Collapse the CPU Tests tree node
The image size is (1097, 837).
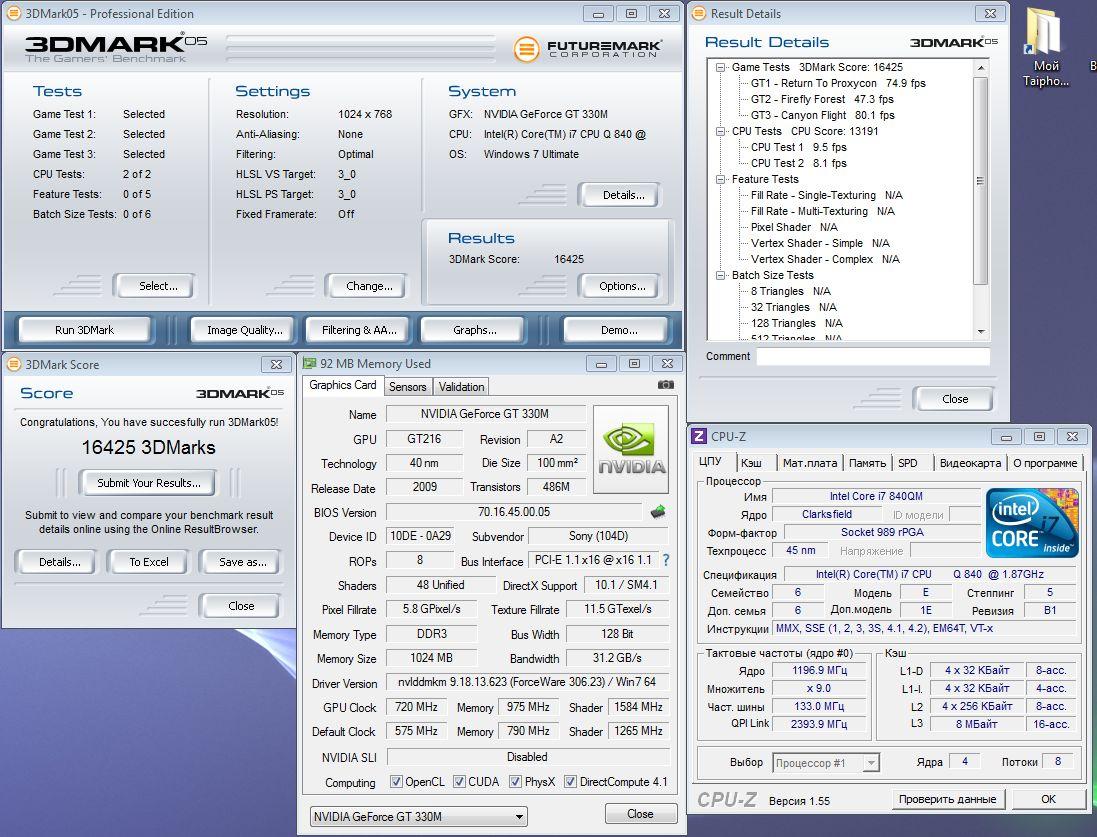coord(720,131)
